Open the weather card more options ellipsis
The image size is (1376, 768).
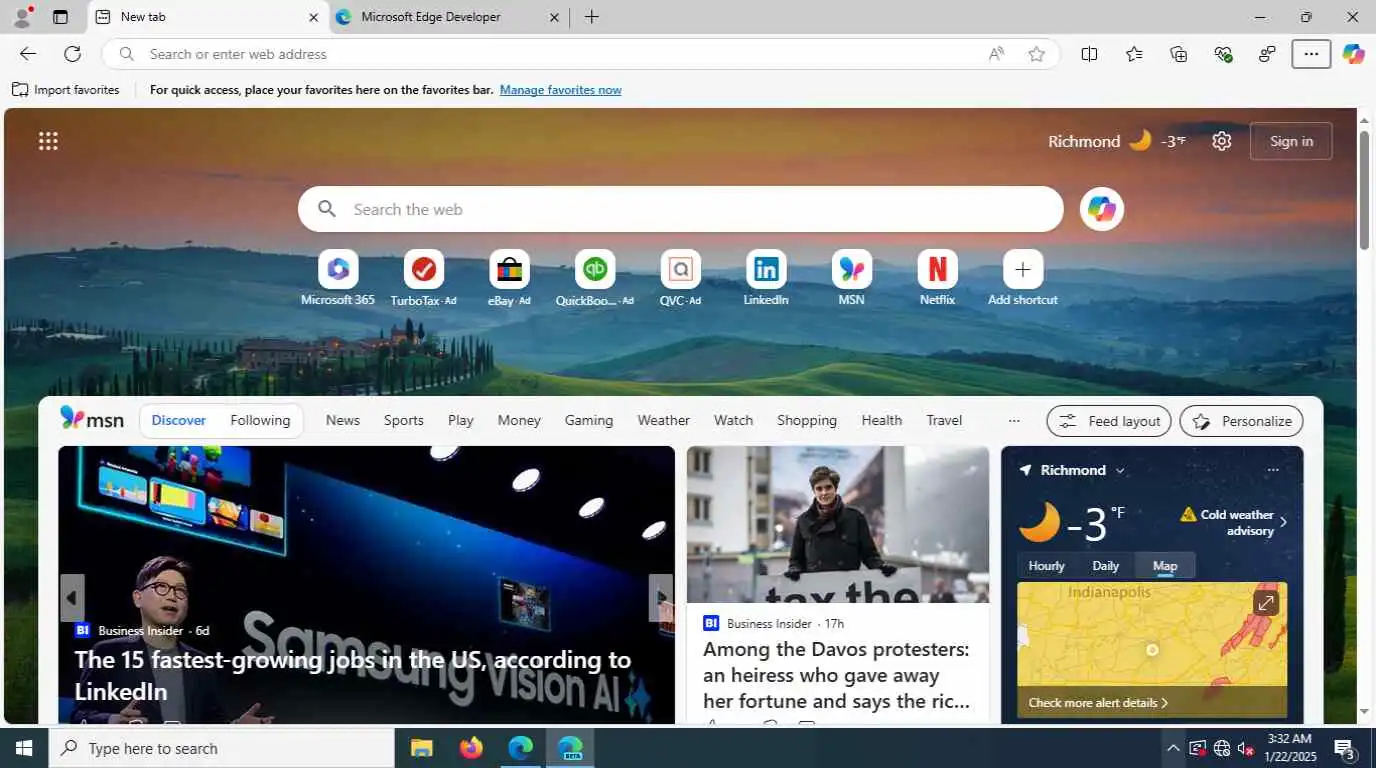pyautogui.click(x=1272, y=470)
